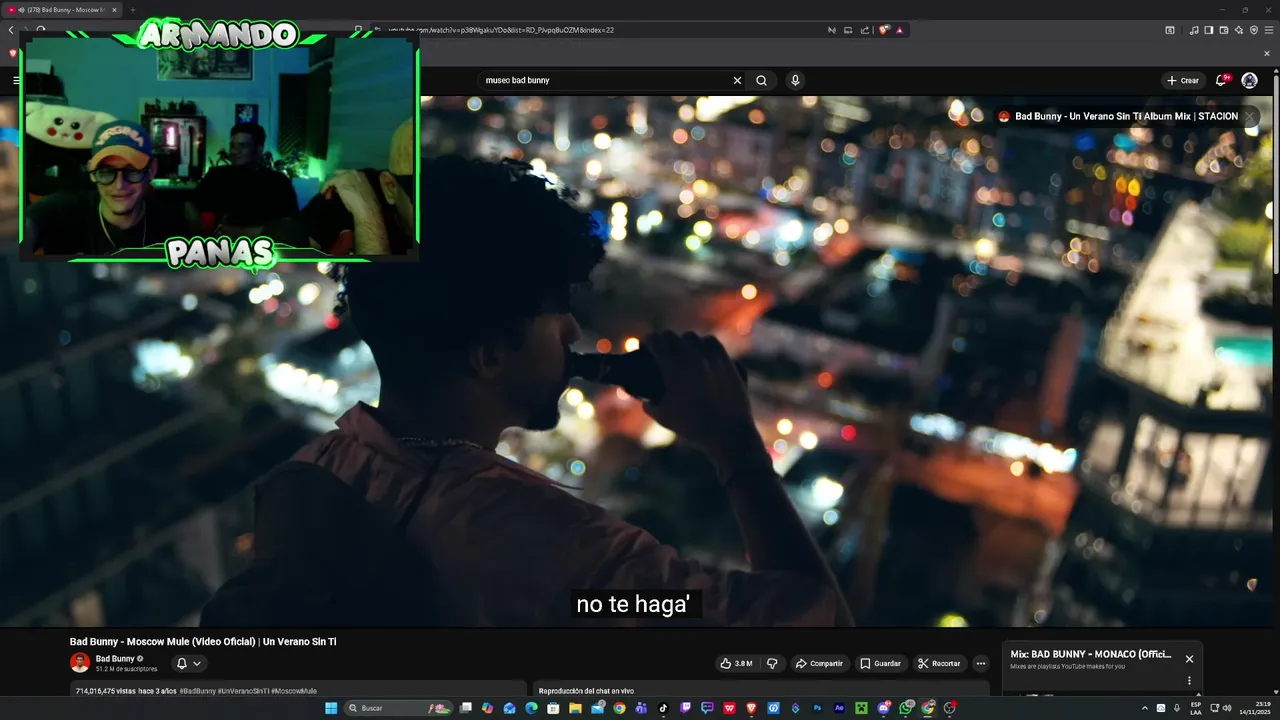The width and height of the screenshot is (1280, 720).
Task: Open the subscription notification bell dropdown
Action: [x=189, y=663]
